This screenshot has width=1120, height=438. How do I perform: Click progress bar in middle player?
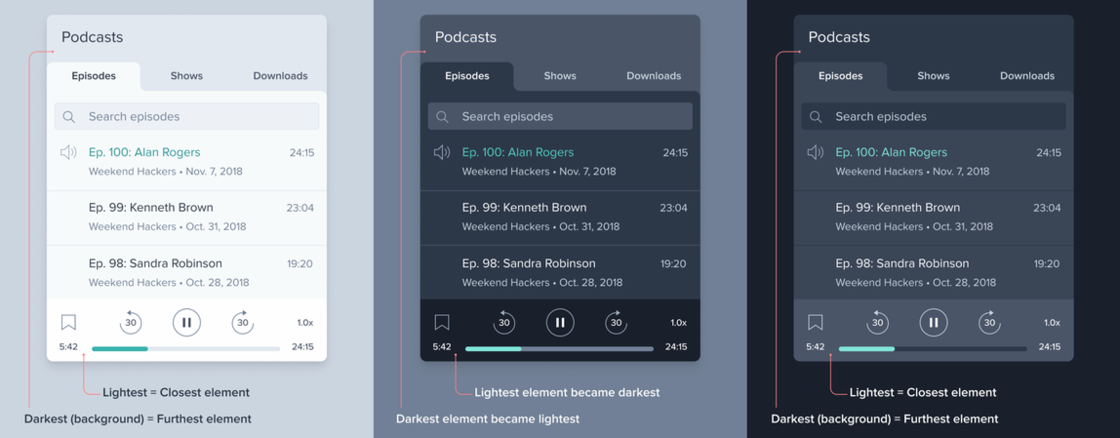point(559,349)
